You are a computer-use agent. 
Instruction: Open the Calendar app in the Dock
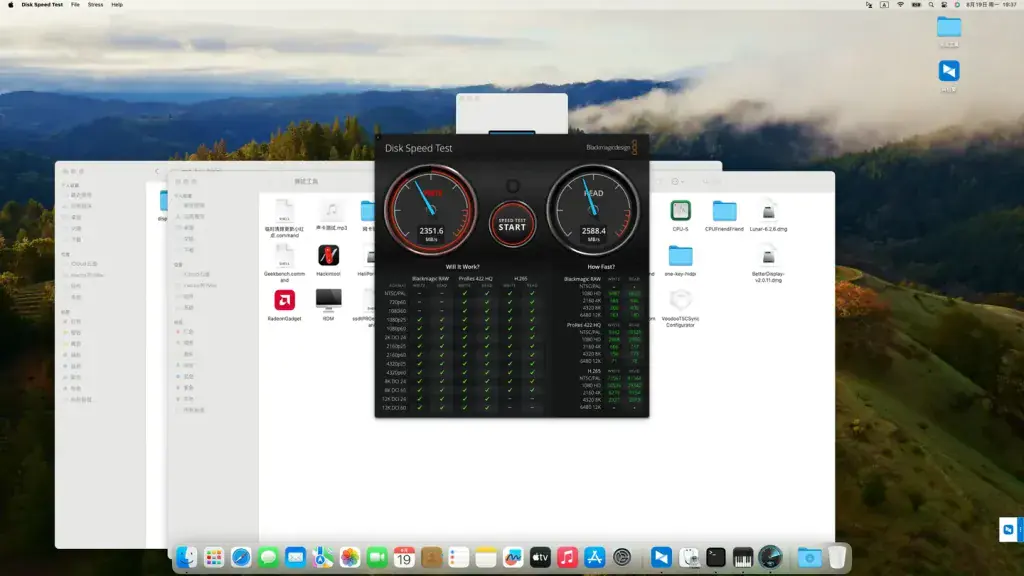click(404, 557)
